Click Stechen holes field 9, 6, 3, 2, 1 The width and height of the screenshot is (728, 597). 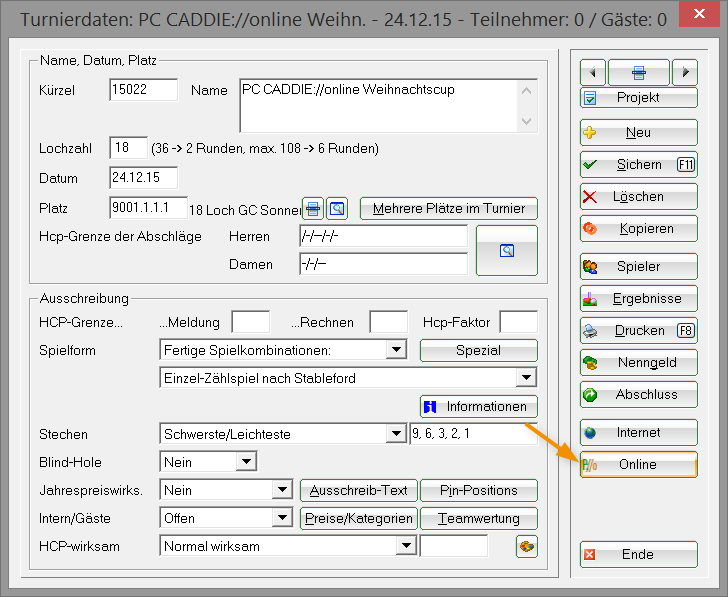(474, 434)
